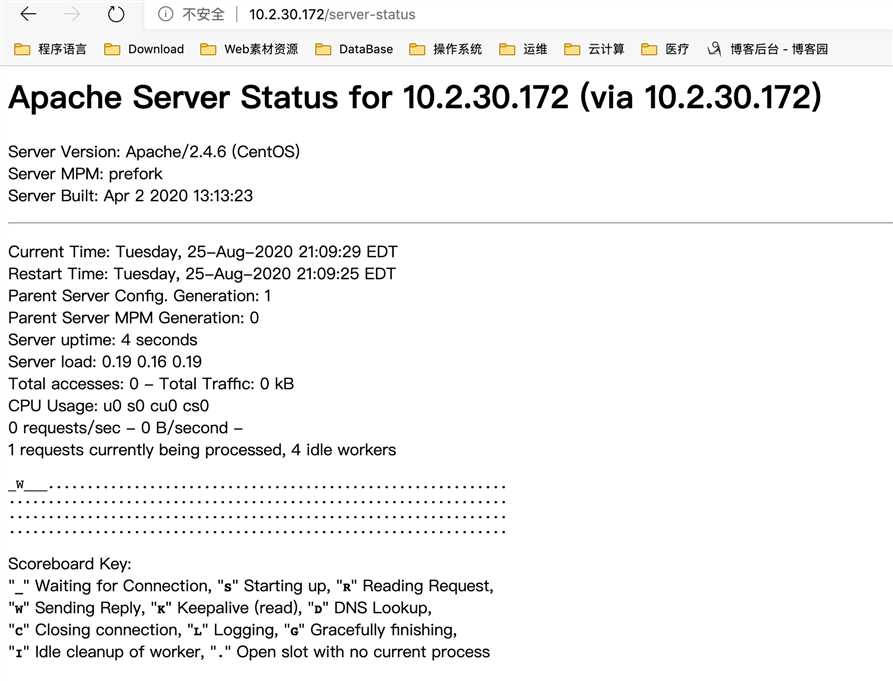Click the Sending Reply key entry
Viewport: 893px width, 681px height.
[x=77, y=608]
